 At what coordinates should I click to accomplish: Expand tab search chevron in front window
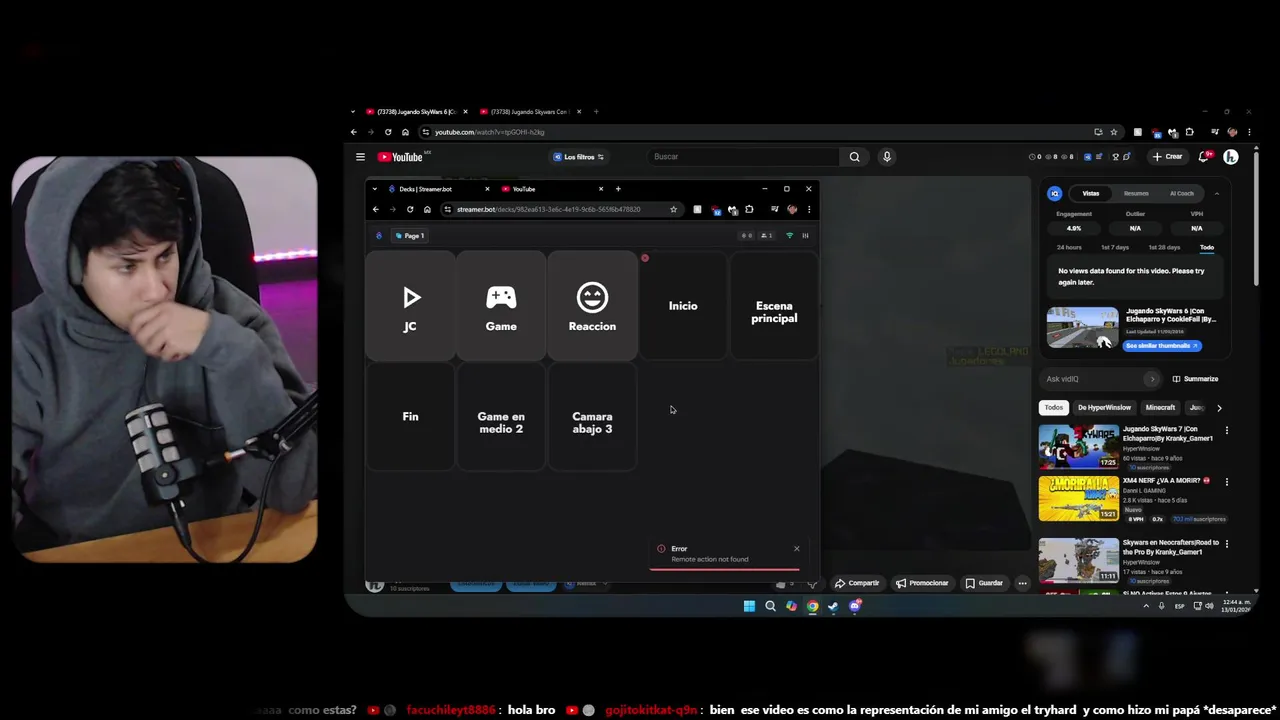tap(374, 189)
